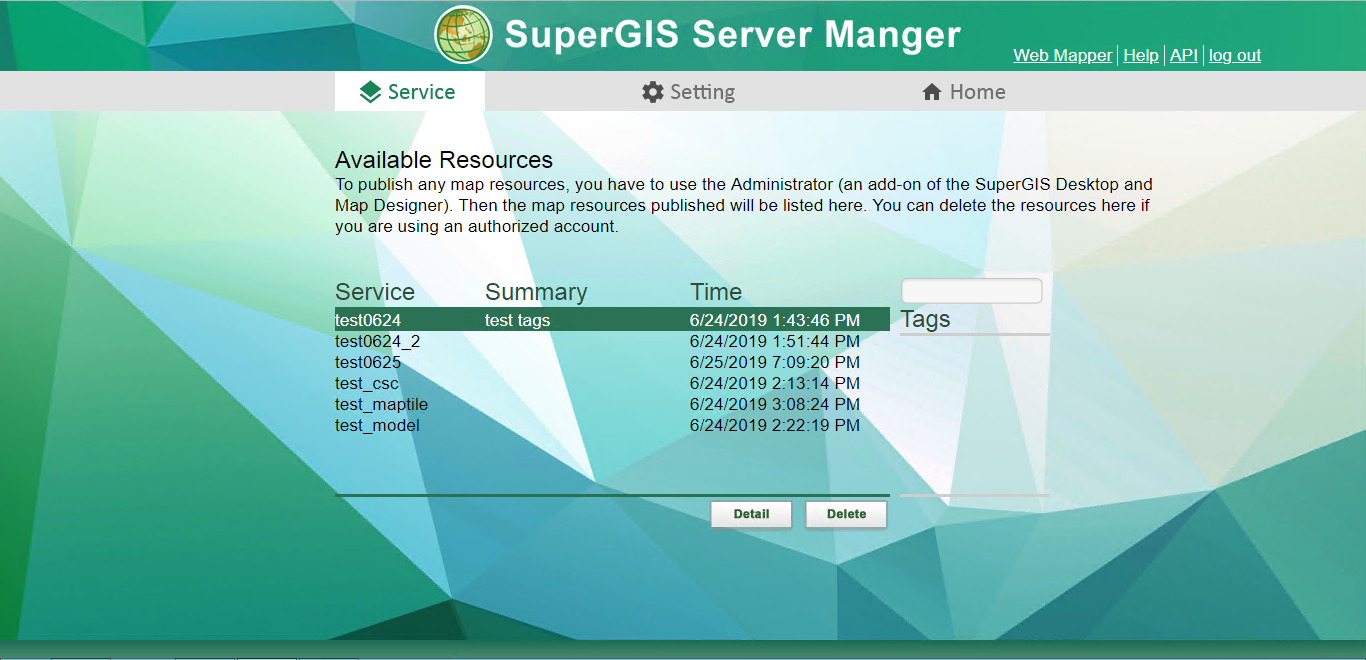Click the time 6/24/2019 3:08:24 PM
This screenshot has width=1366, height=660.
point(775,404)
